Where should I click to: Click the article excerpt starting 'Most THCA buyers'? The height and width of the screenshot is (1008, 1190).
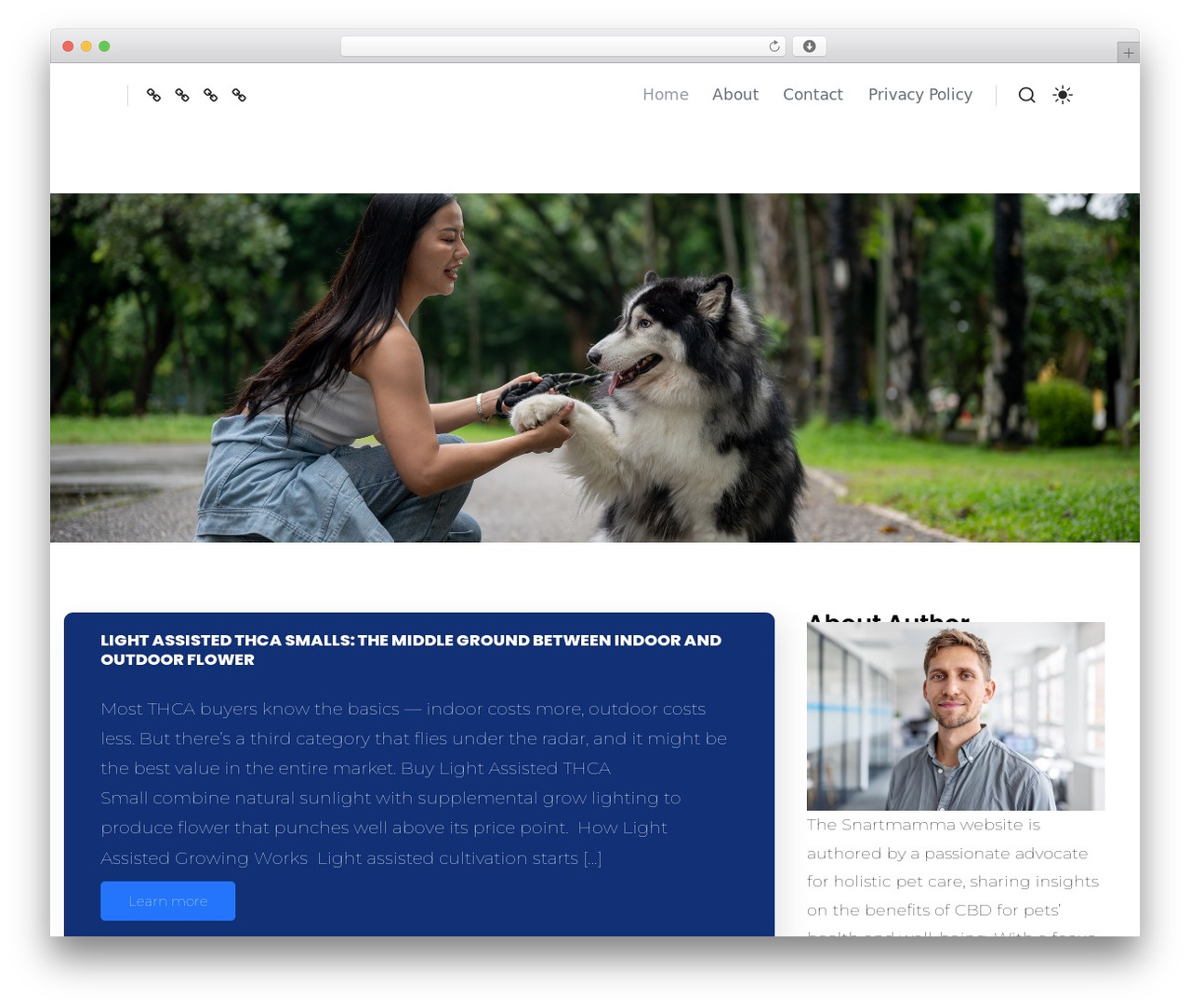(414, 783)
